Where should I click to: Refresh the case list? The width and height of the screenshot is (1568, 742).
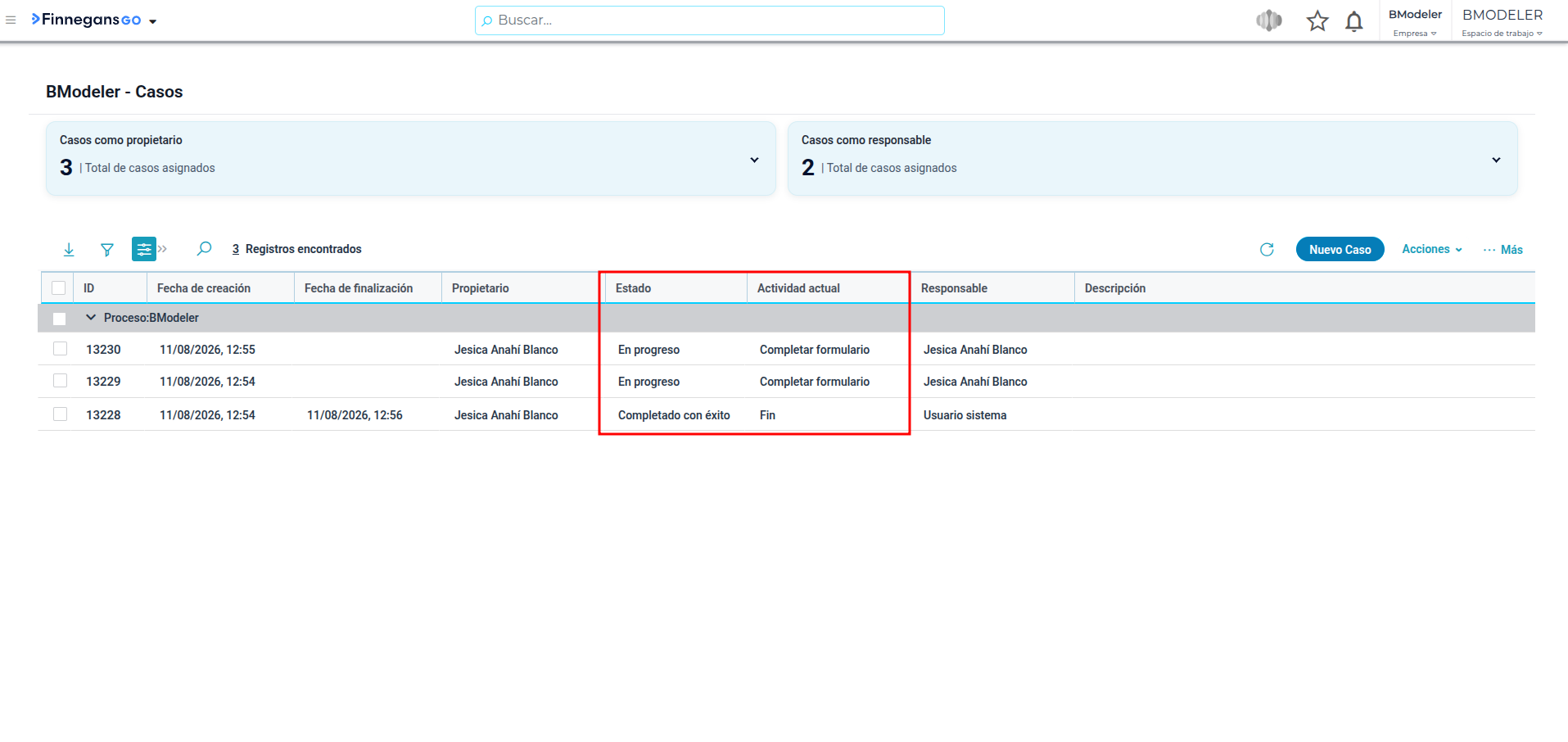pyautogui.click(x=1267, y=249)
